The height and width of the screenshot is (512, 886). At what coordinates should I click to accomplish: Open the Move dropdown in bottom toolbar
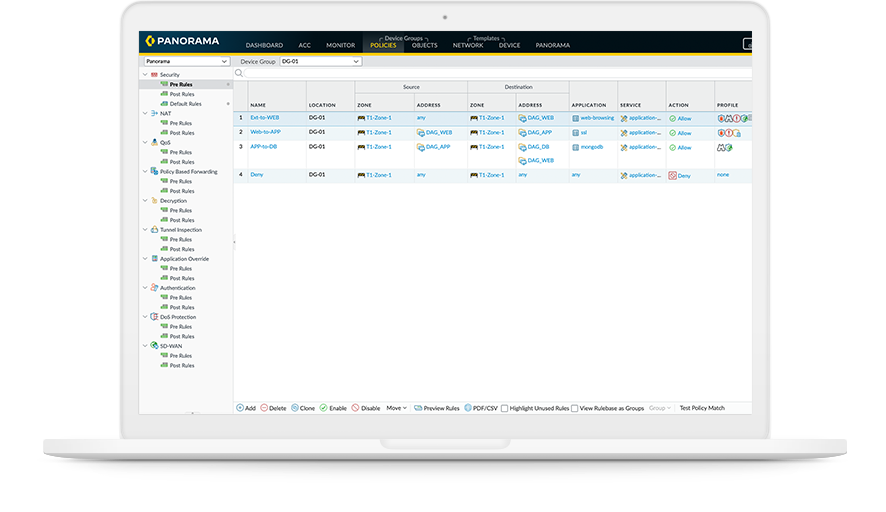pos(397,408)
